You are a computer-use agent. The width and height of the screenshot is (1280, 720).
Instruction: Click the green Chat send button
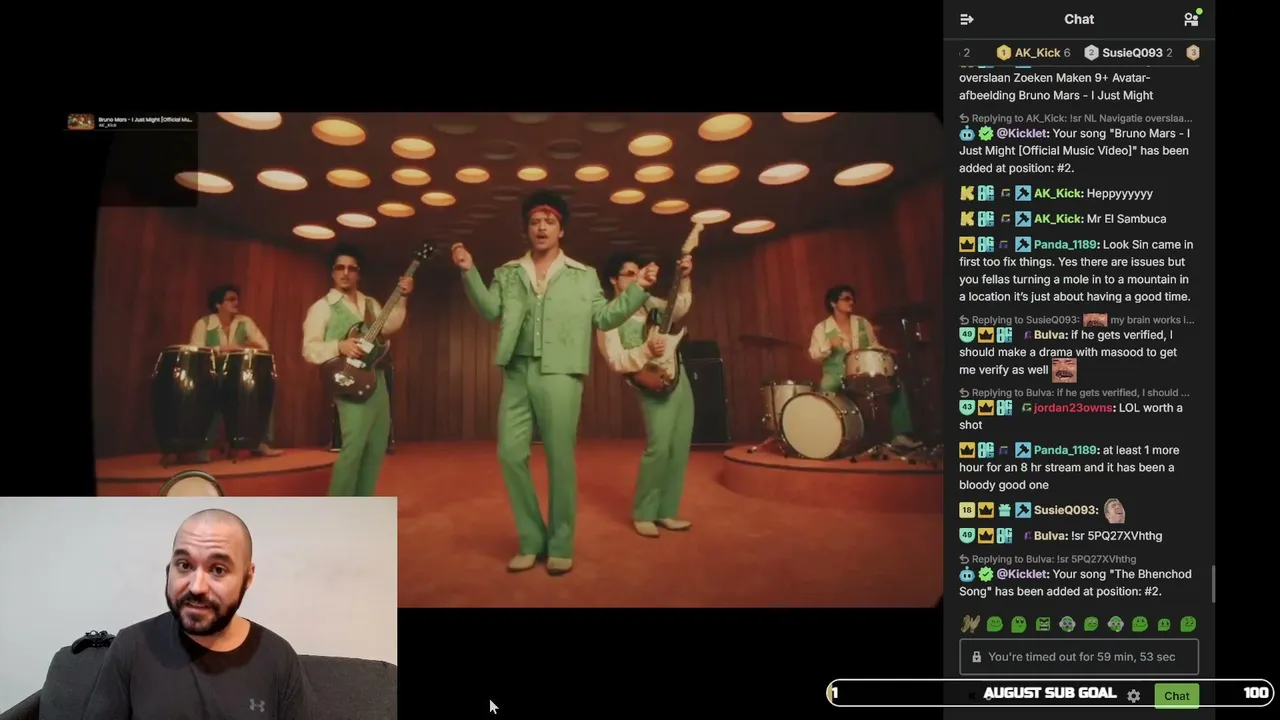(1176, 695)
